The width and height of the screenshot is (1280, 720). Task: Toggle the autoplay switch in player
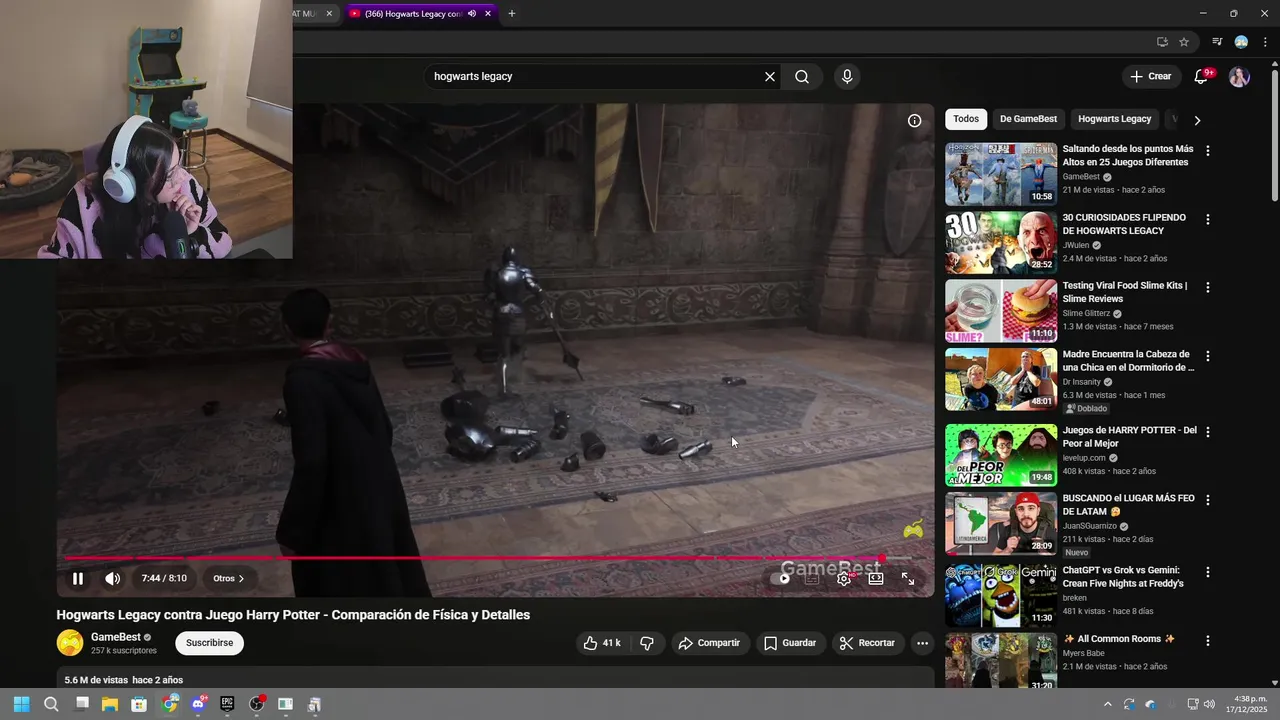[x=784, y=578]
